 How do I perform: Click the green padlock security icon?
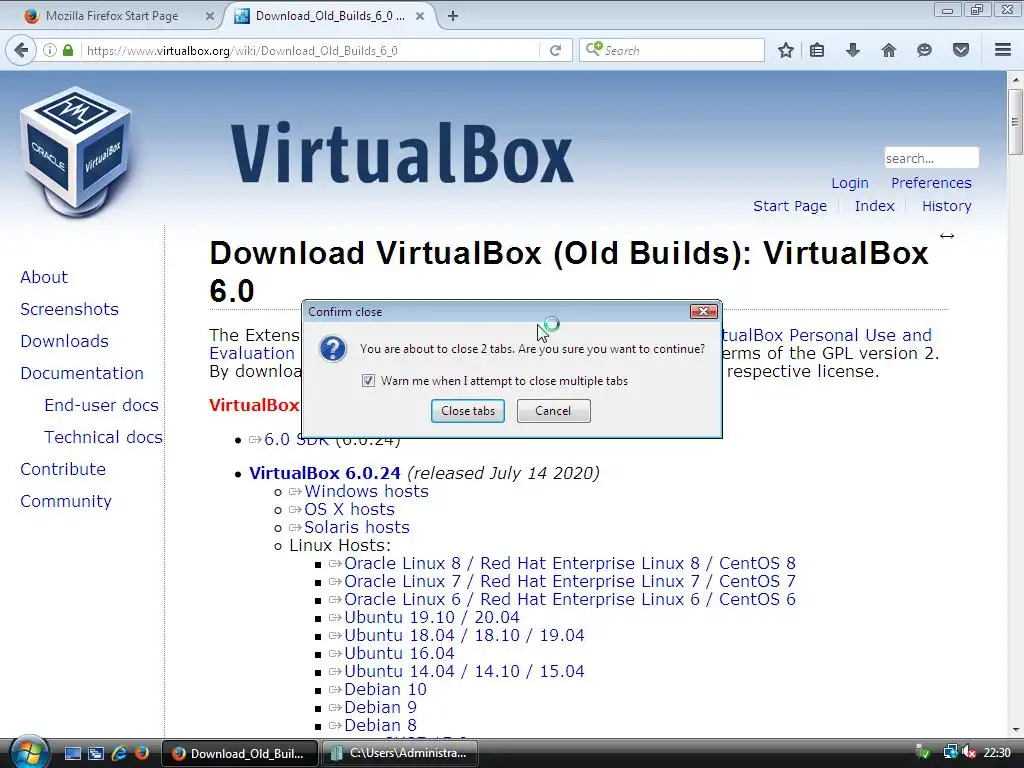[x=67, y=50]
